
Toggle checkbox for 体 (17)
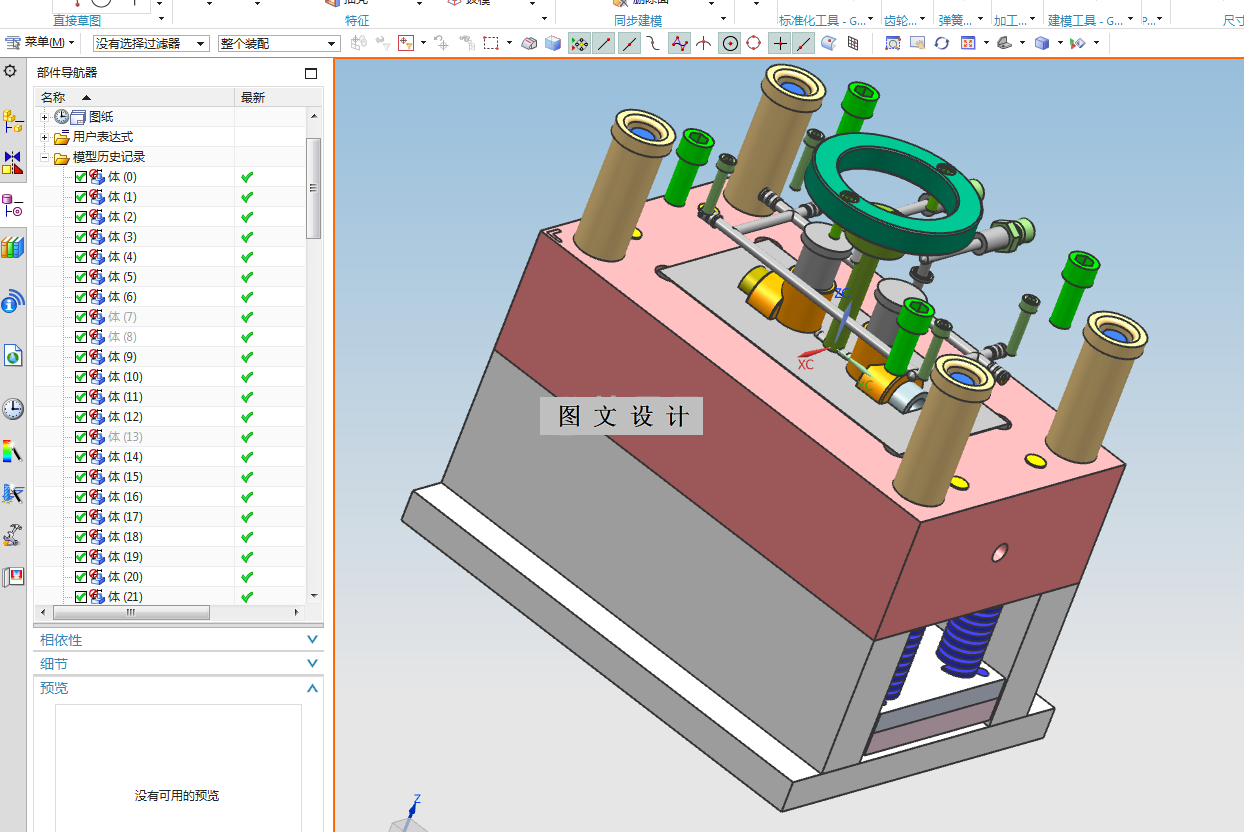81,517
